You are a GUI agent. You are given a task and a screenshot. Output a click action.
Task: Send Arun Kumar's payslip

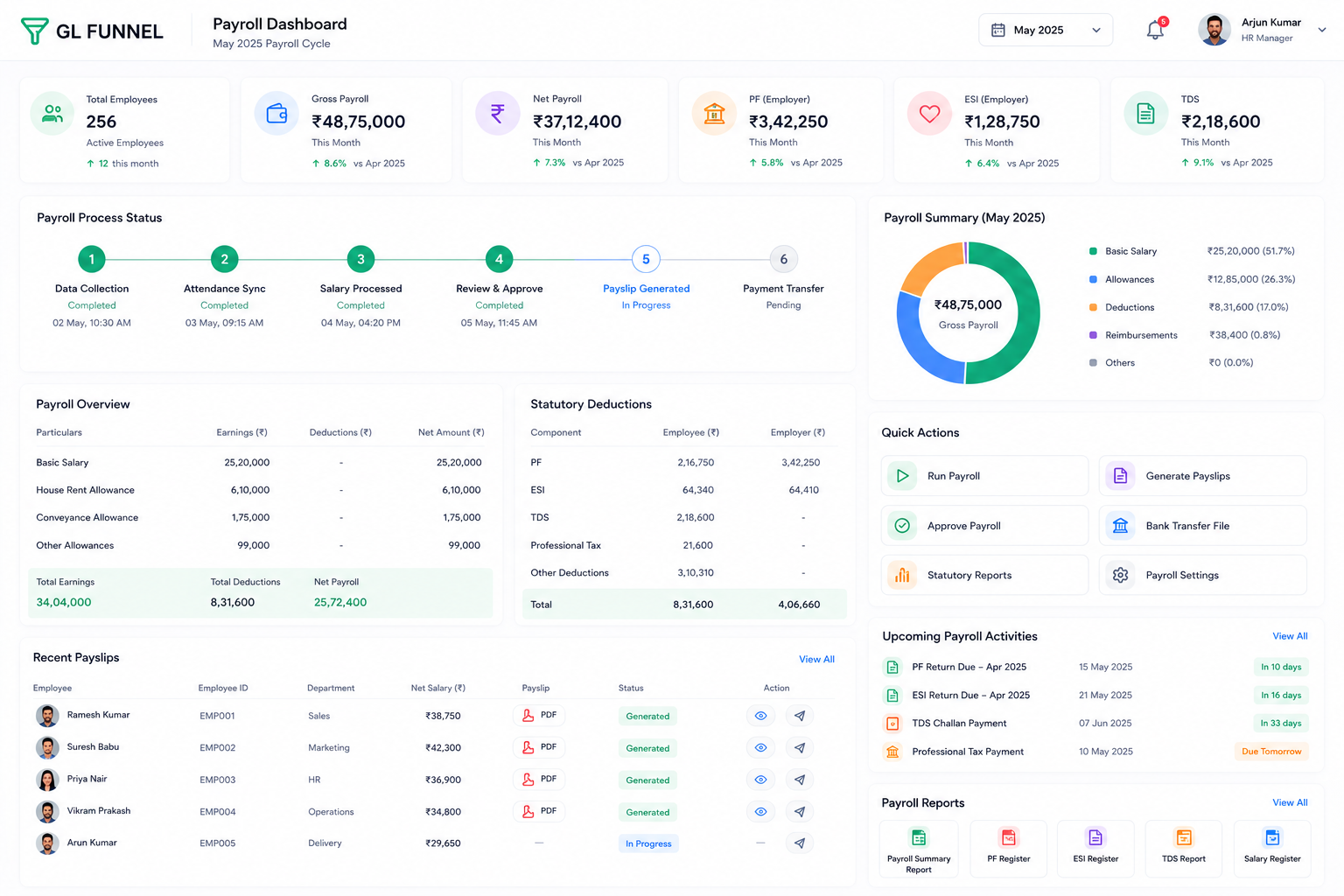[x=800, y=843]
